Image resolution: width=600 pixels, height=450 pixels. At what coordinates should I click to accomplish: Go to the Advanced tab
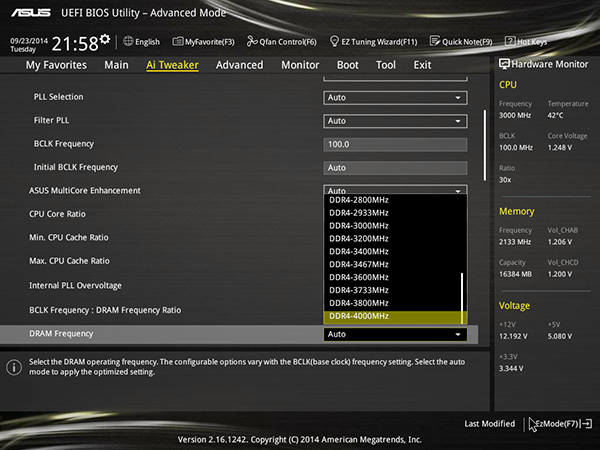(240, 65)
